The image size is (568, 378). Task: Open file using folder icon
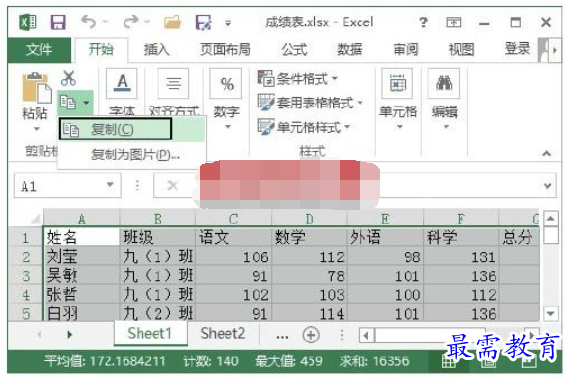pyautogui.click(x=172, y=22)
